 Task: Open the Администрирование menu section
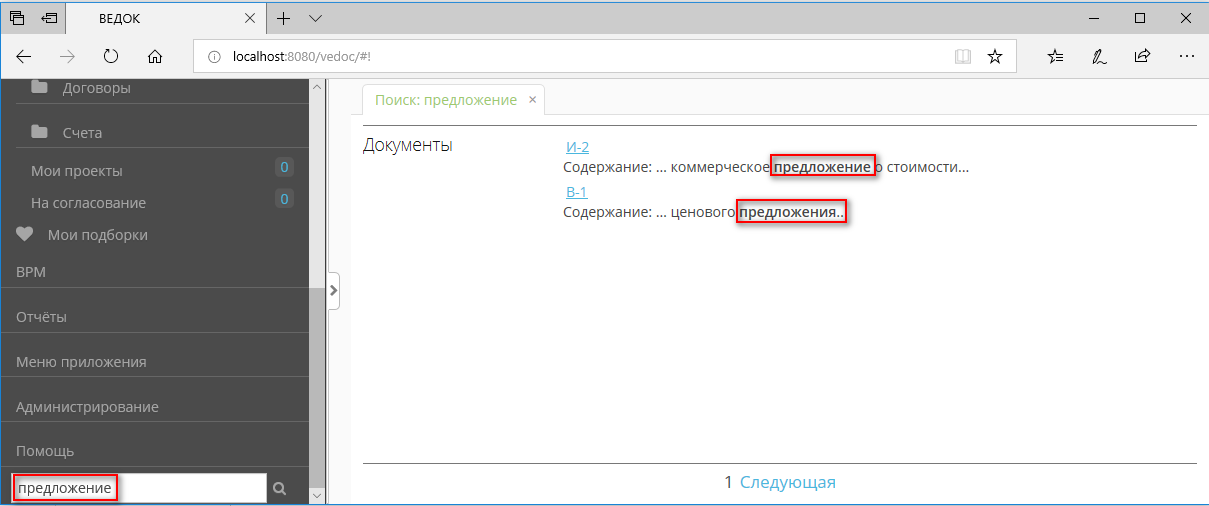coord(87,407)
